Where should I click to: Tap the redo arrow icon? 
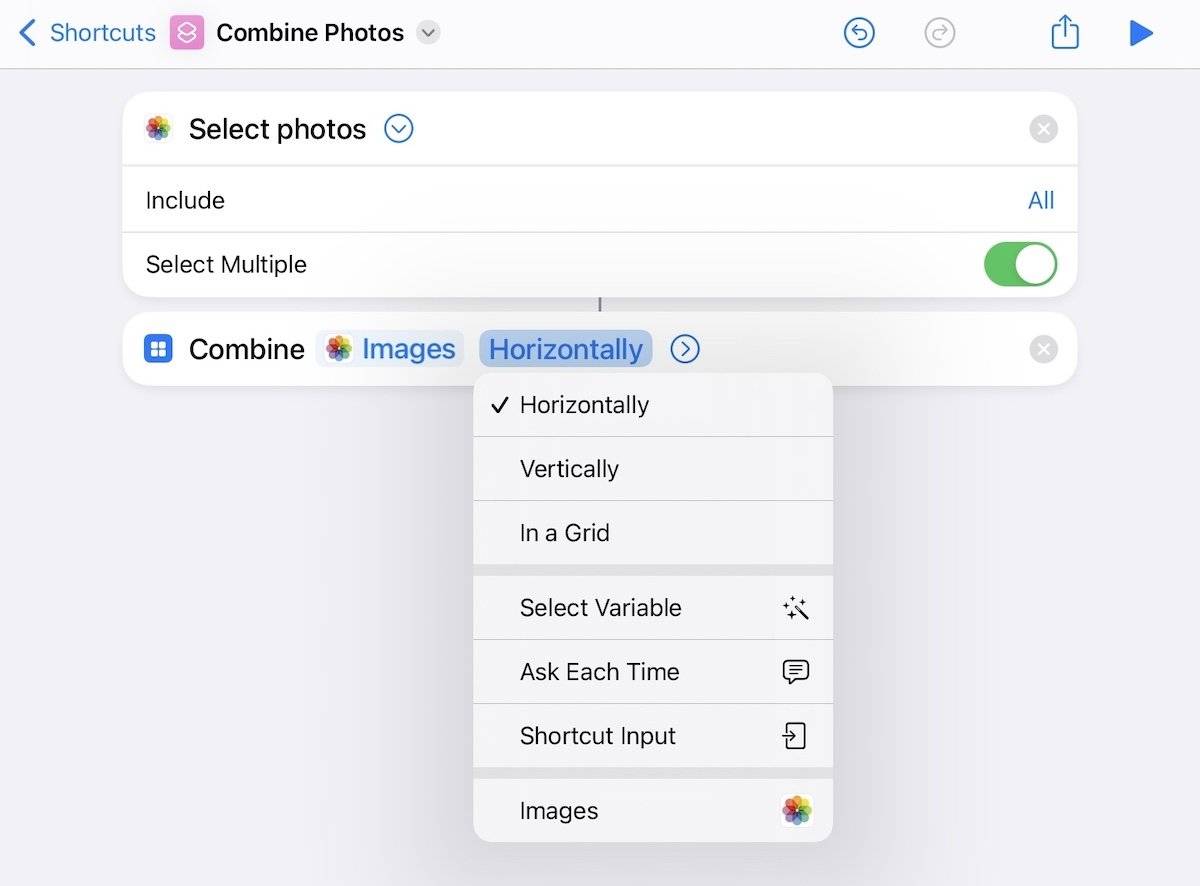tap(939, 33)
